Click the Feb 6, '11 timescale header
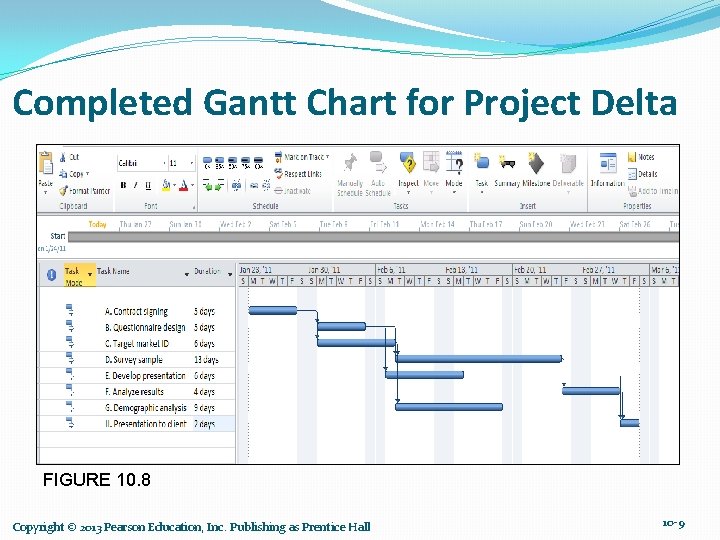The width and height of the screenshot is (720, 540). tap(391, 270)
